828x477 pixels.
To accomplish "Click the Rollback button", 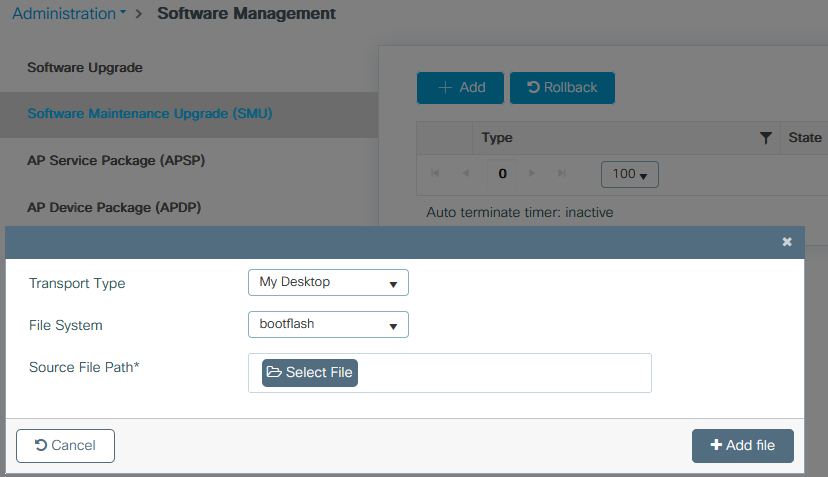I will [x=562, y=88].
